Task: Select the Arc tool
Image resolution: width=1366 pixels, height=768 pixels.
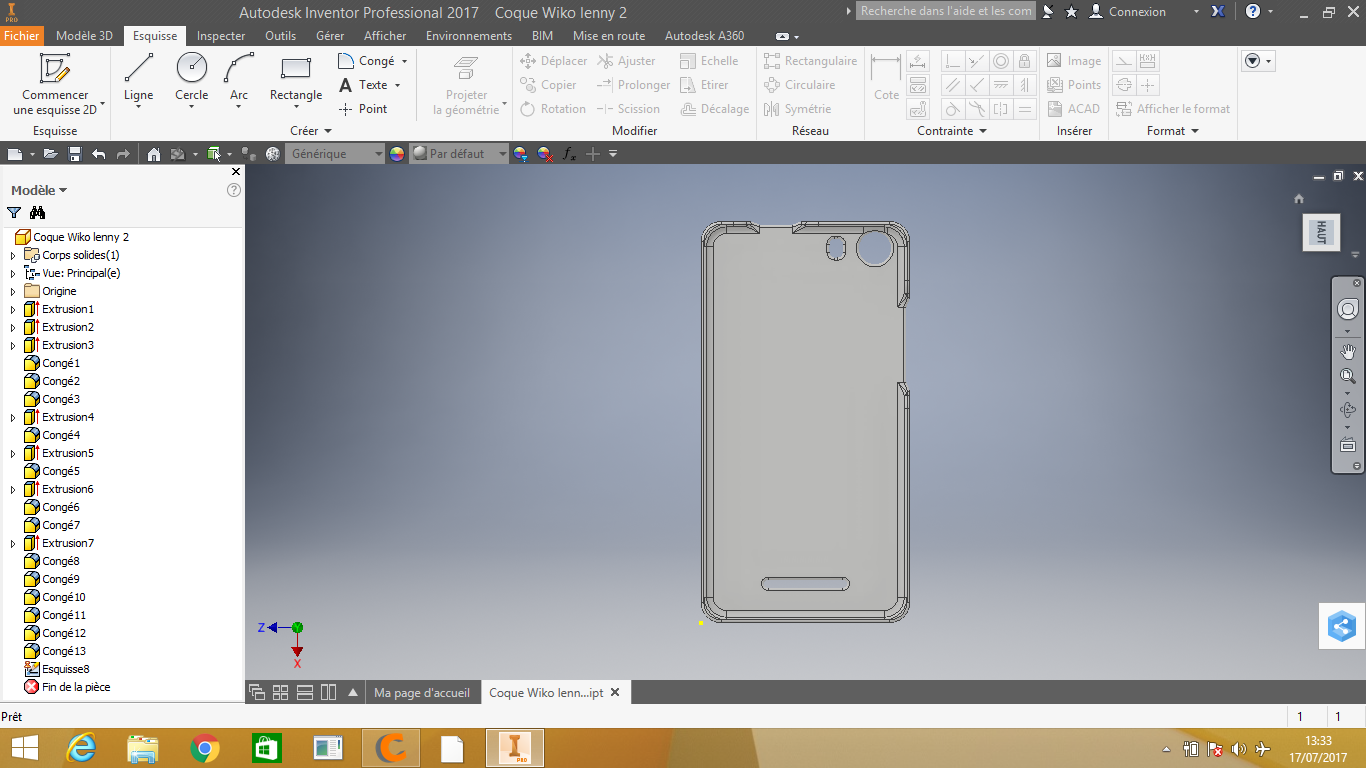Action: (239, 78)
